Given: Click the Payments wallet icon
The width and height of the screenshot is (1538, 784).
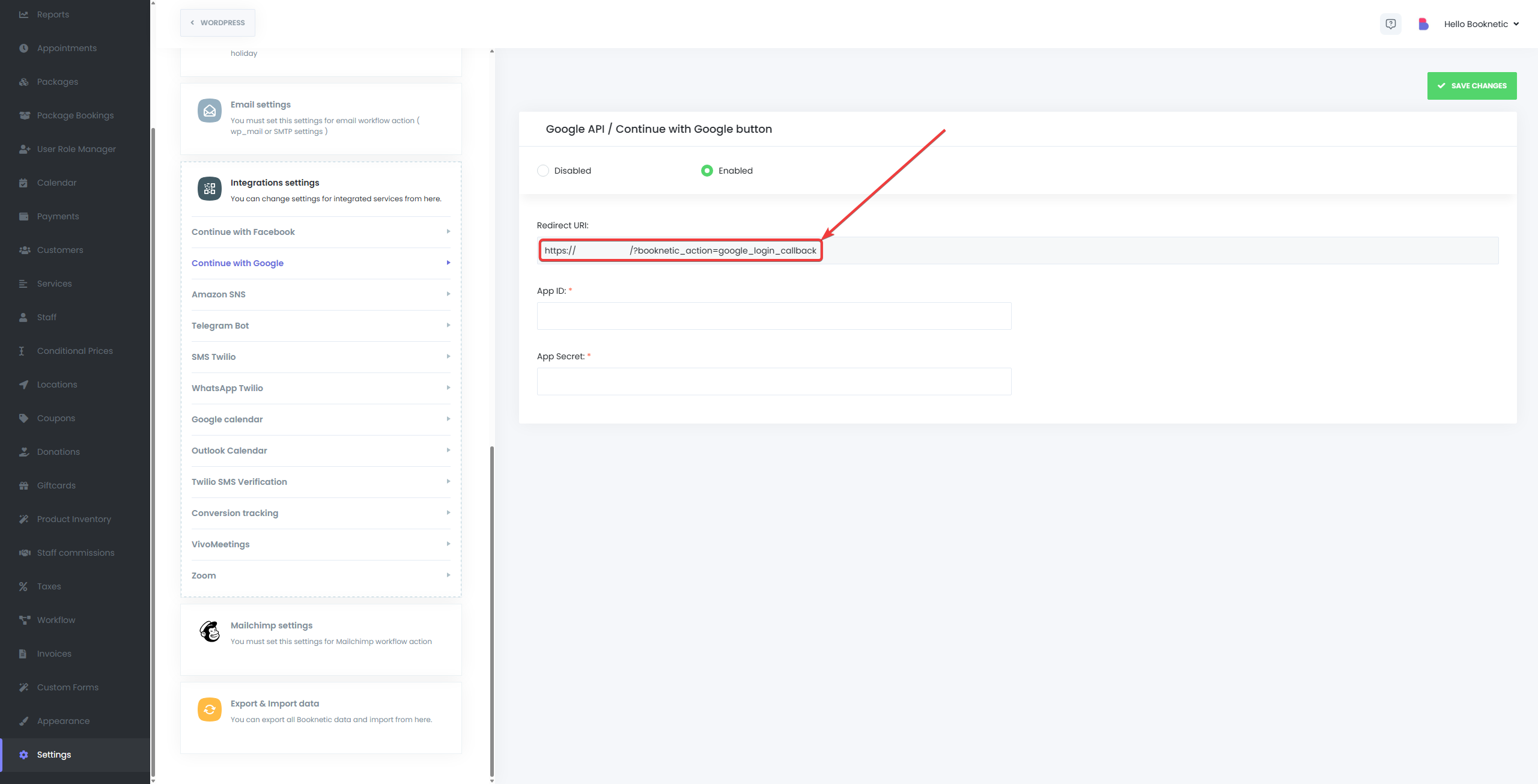Looking at the screenshot, I should click(23, 216).
